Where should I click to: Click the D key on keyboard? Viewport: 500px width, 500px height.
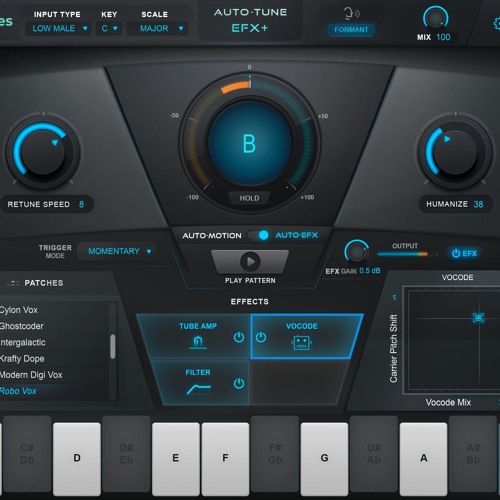[77, 458]
